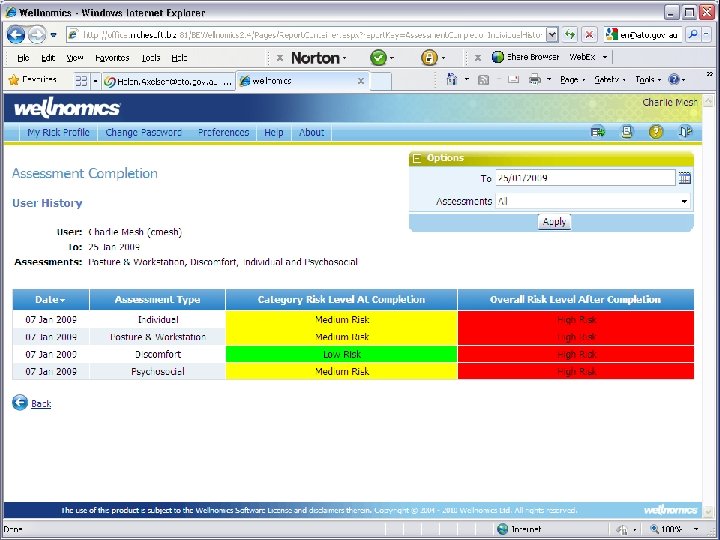Open Favorites star button
The width and height of the screenshot is (720, 540).
tap(32, 80)
